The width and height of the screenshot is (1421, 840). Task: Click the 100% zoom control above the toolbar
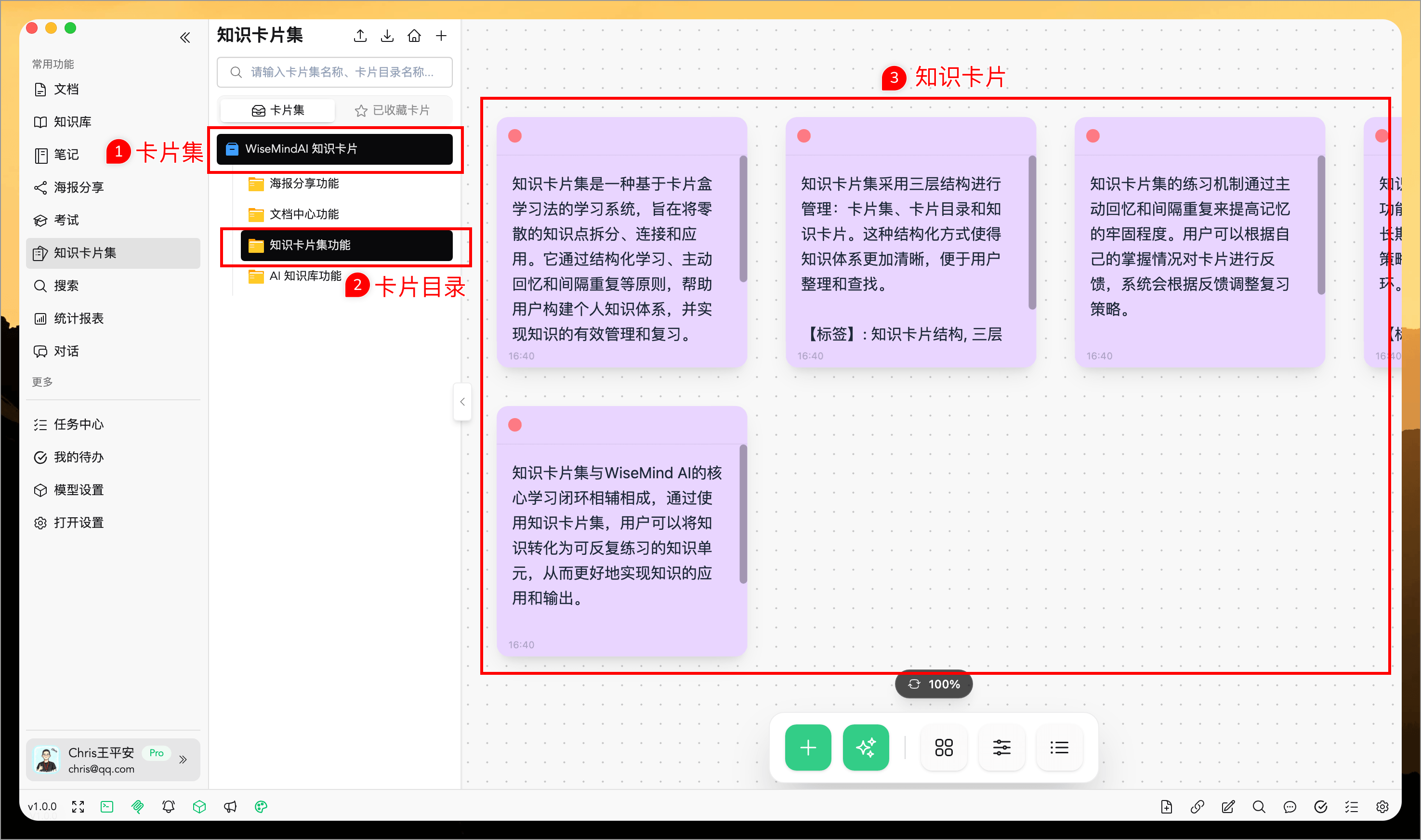coord(933,684)
